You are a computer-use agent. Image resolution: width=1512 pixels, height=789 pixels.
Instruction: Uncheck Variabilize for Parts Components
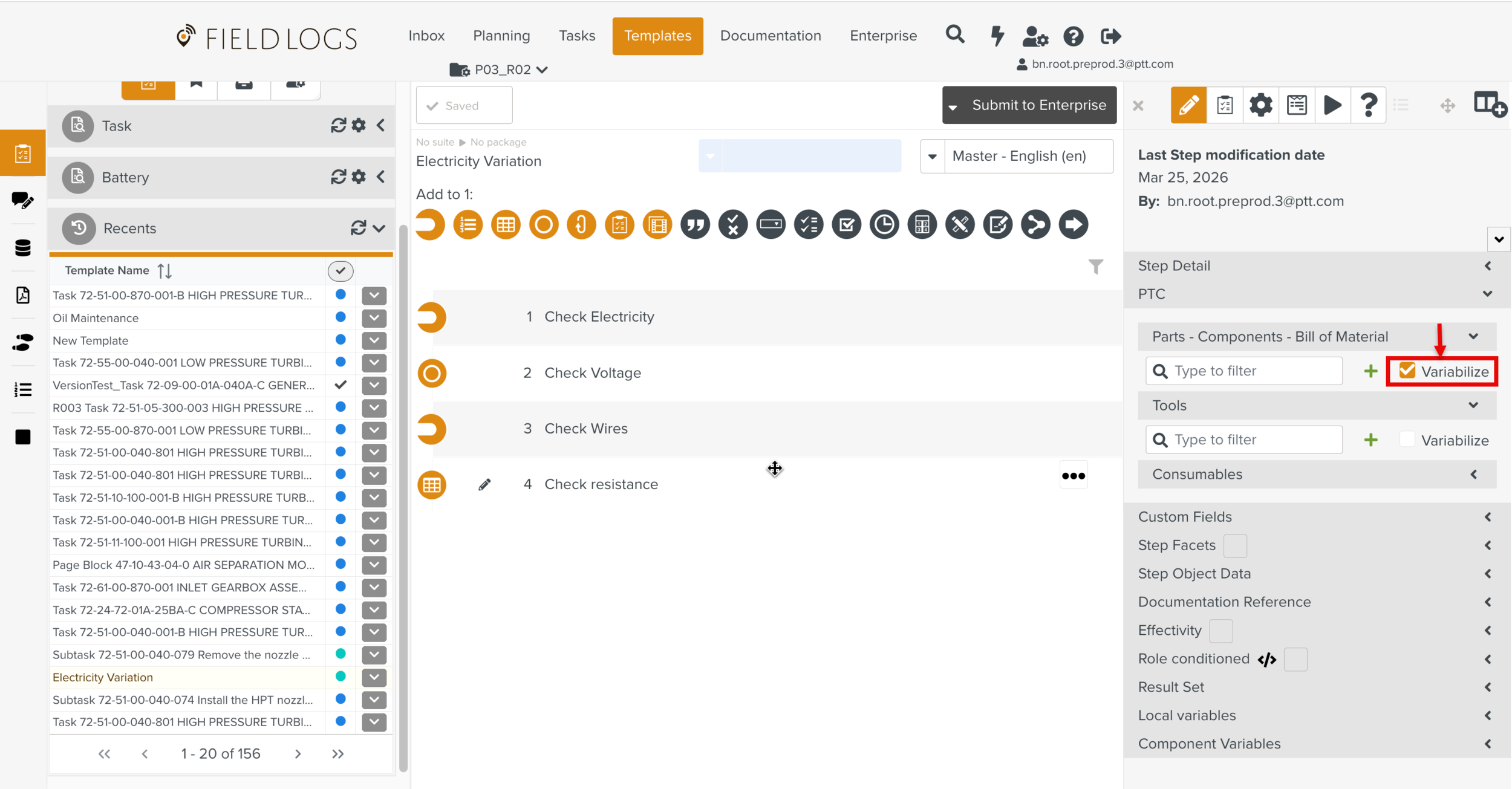coord(1407,371)
